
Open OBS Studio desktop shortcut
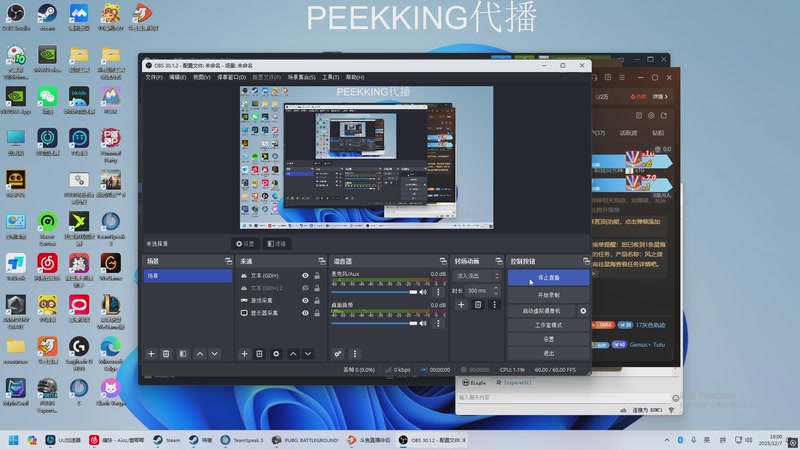click(x=16, y=17)
